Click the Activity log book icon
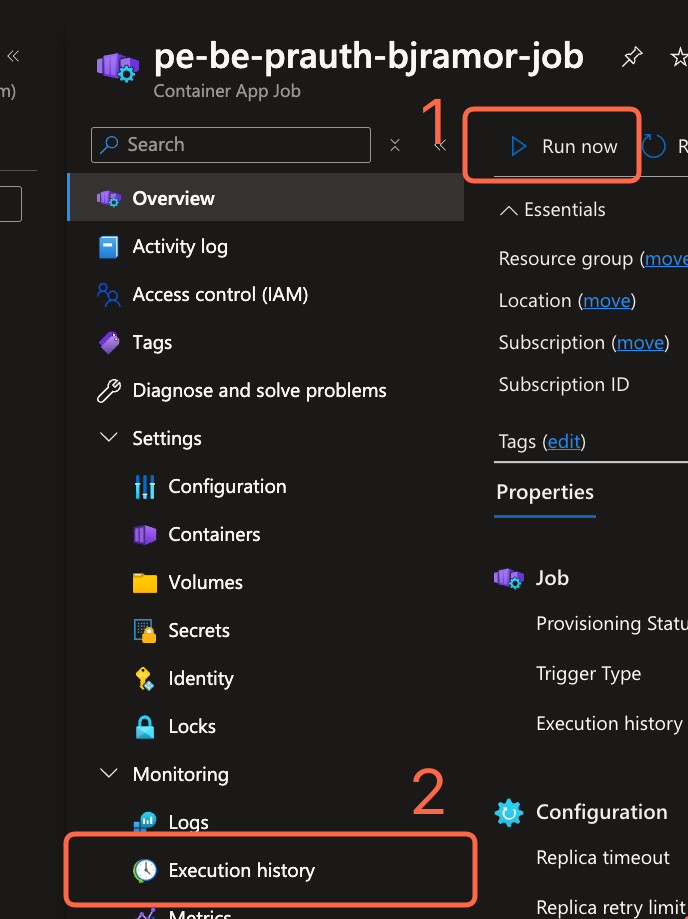The height and width of the screenshot is (919, 688). [x=108, y=247]
